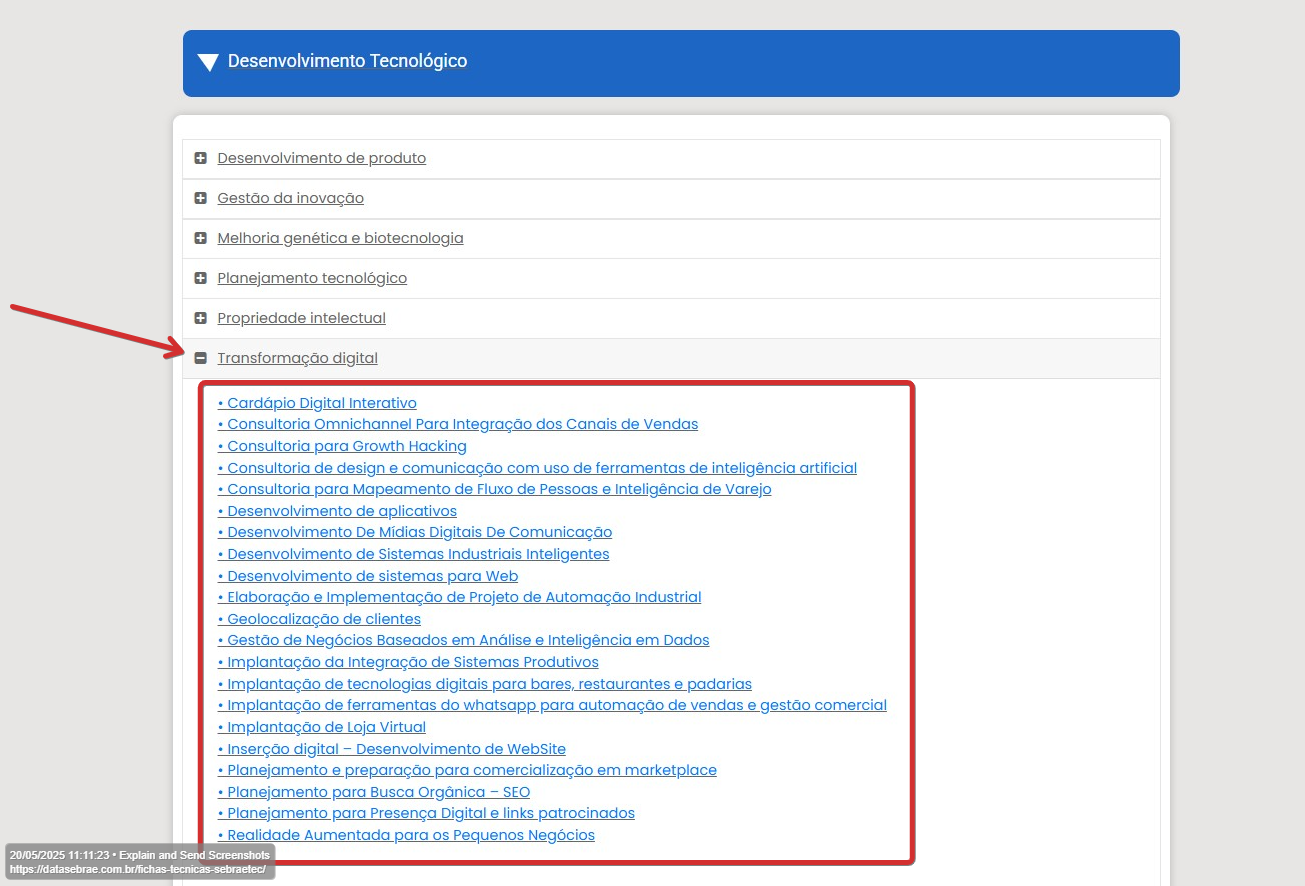This screenshot has width=1305, height=886.
Task: Expand Propriedade intelectual using plus icon
Action: 201,318
